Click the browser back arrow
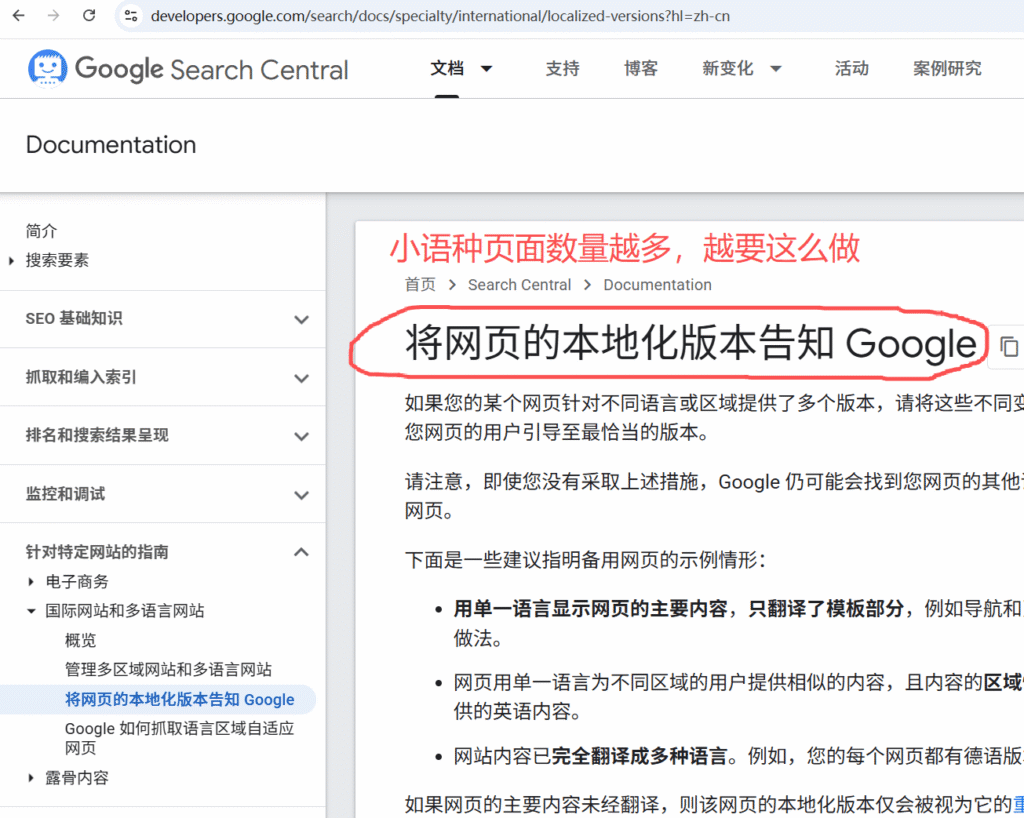The width and height of the screenshot is (1024, 818). pos(19,15)
